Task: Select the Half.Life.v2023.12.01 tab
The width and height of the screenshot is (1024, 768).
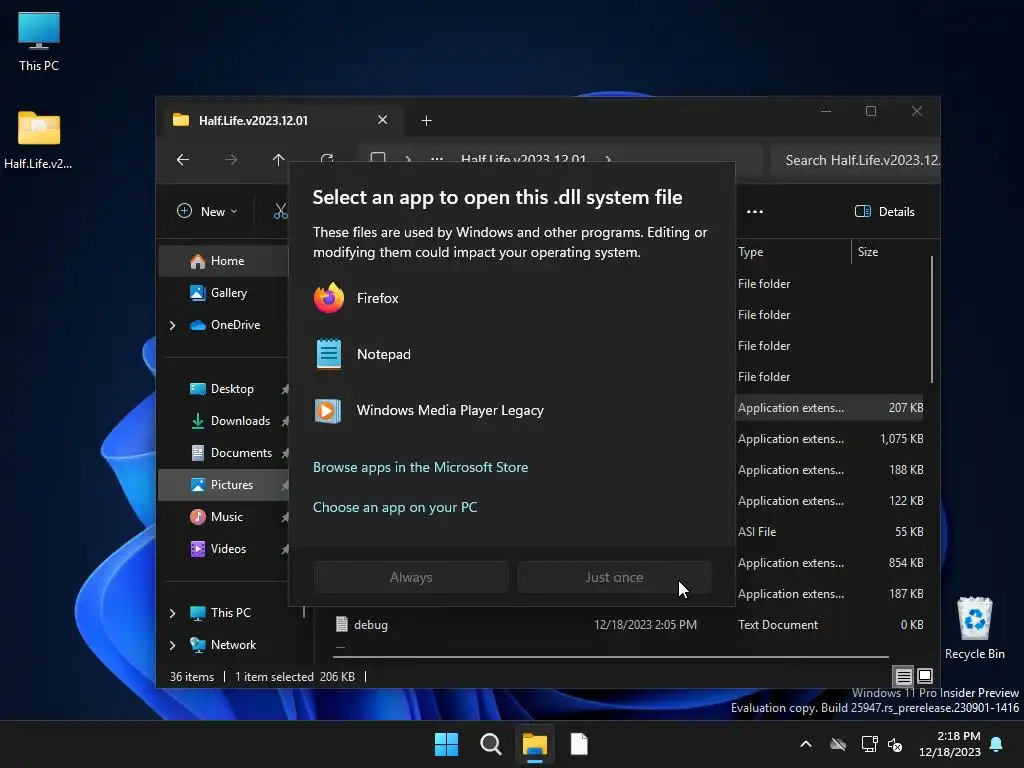Action: point(281,120)
